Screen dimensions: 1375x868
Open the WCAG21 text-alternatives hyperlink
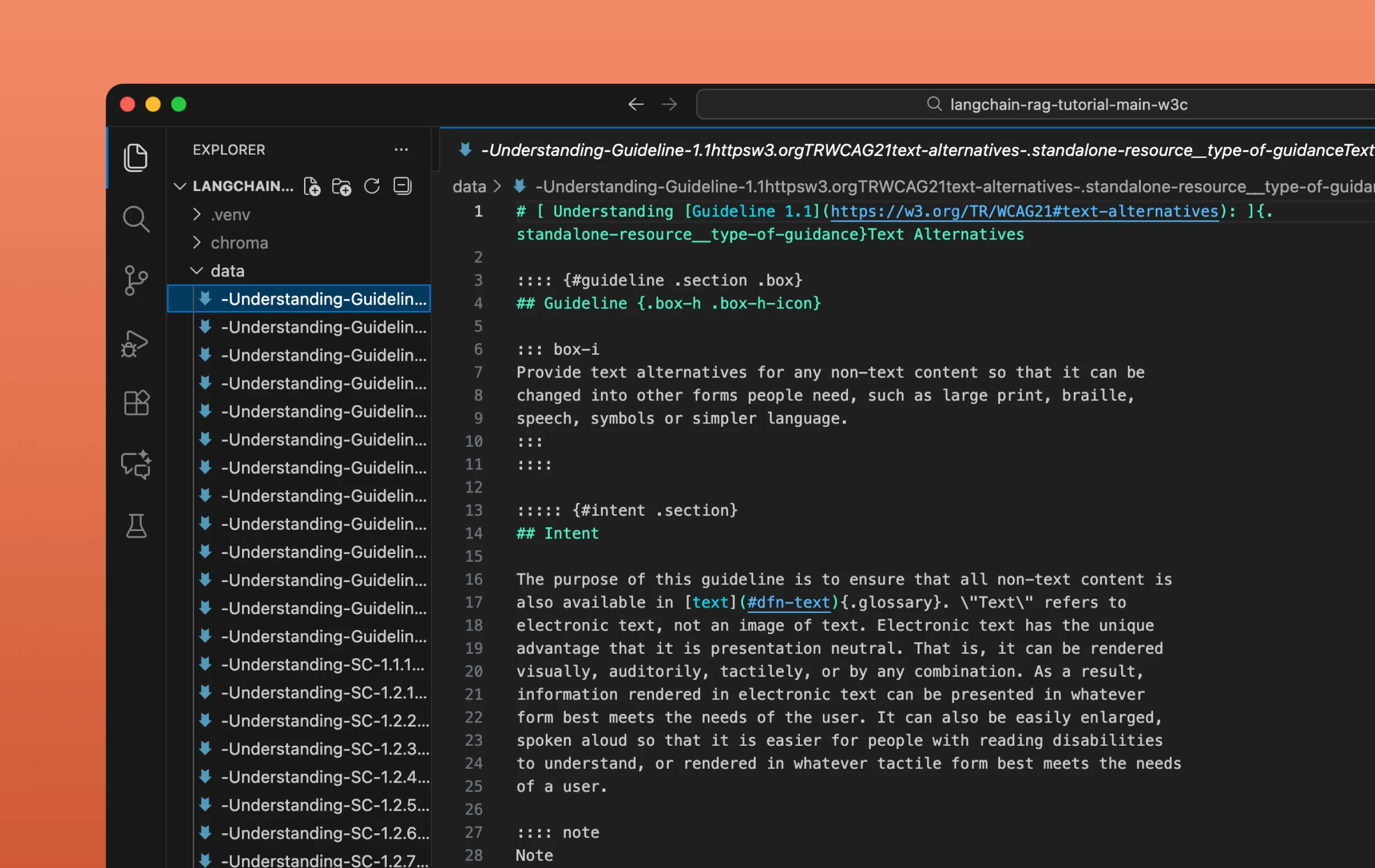[1023, 211]
